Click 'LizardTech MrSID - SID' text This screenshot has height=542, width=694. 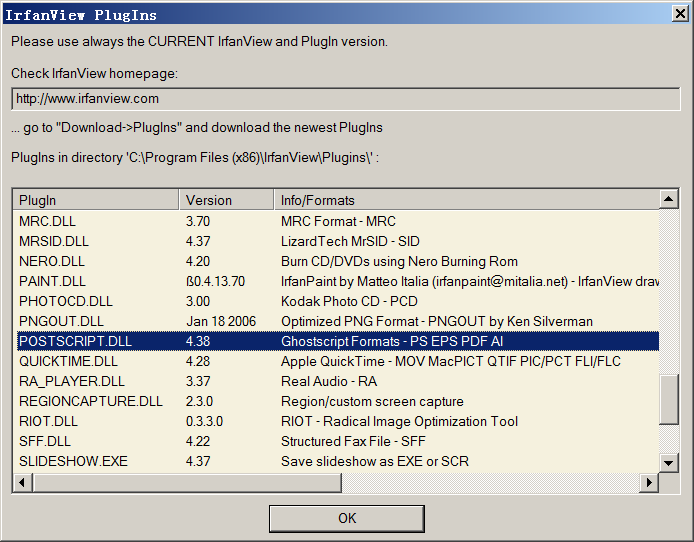[x=350, y=241]
